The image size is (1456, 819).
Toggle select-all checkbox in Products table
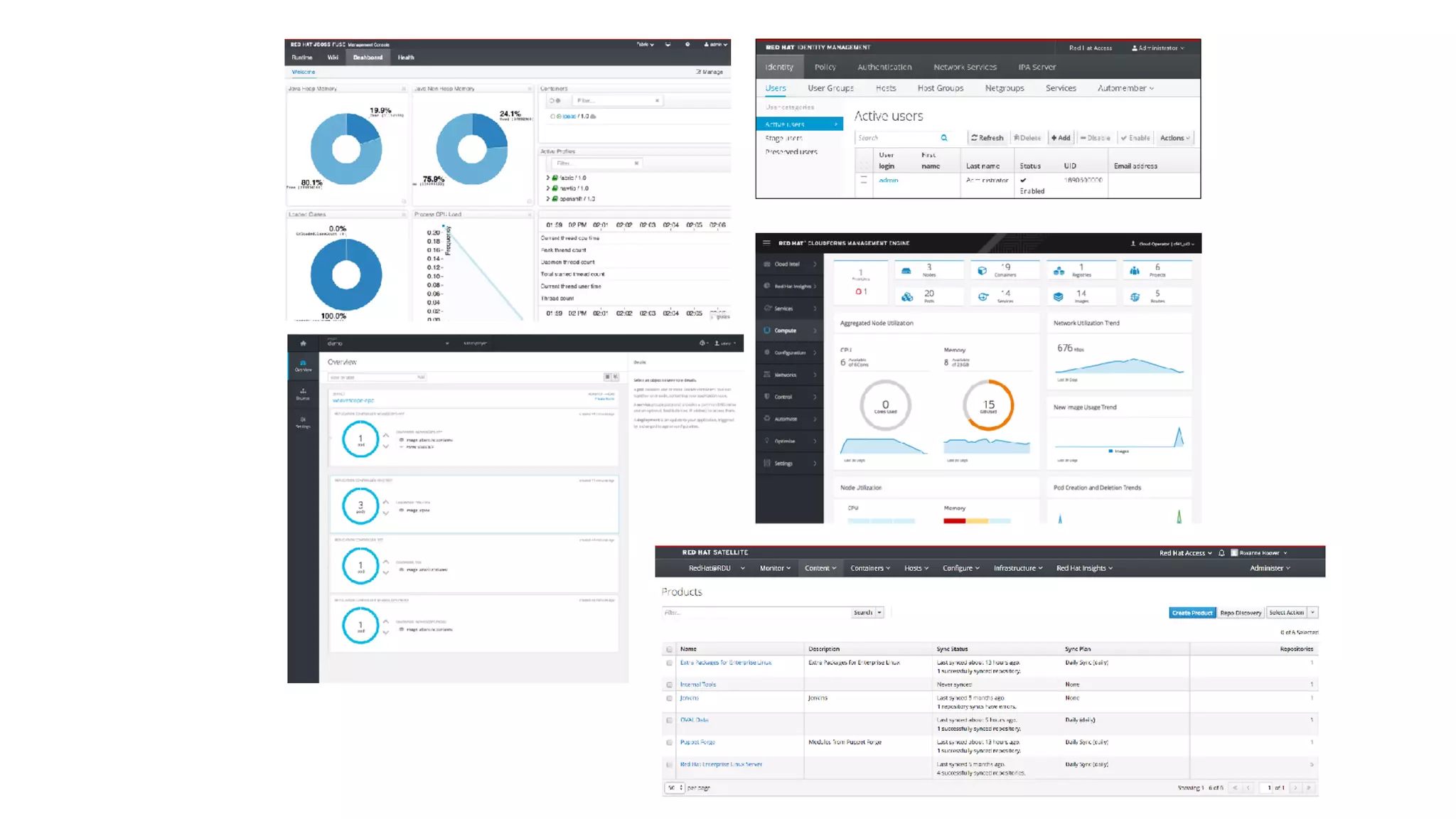tap(669, 650)
